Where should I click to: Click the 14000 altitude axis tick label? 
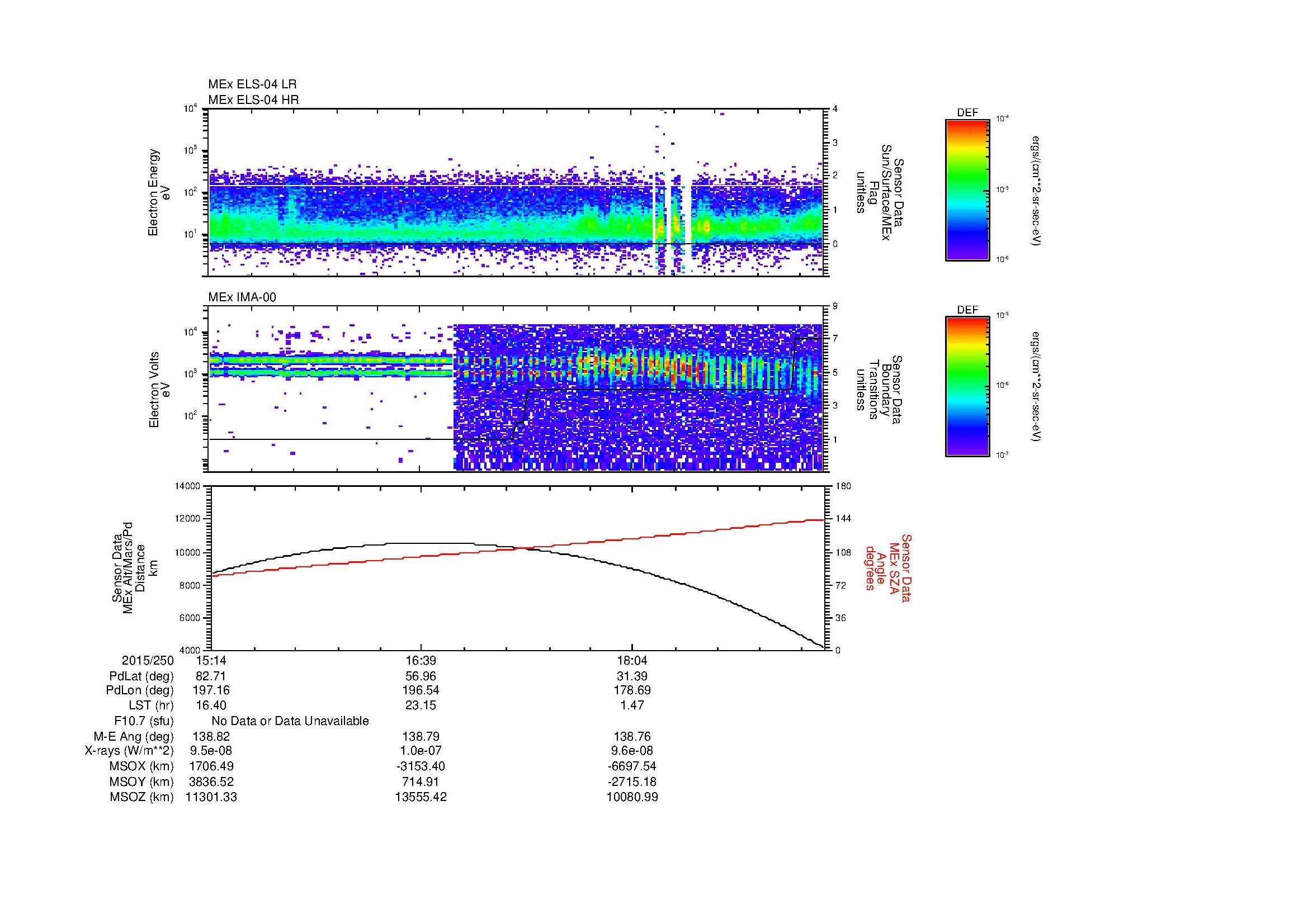tap(188, 486)
